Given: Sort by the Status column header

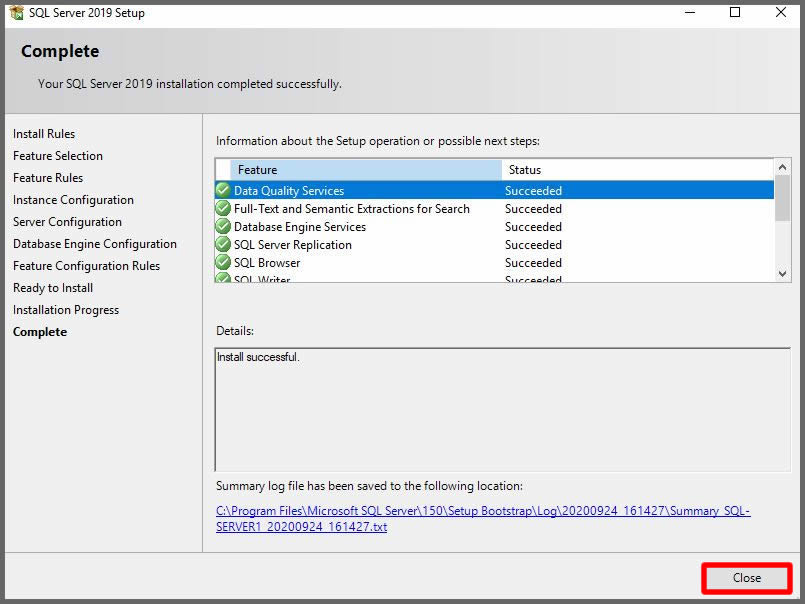Looking at the screenshot, I should 635,170.
